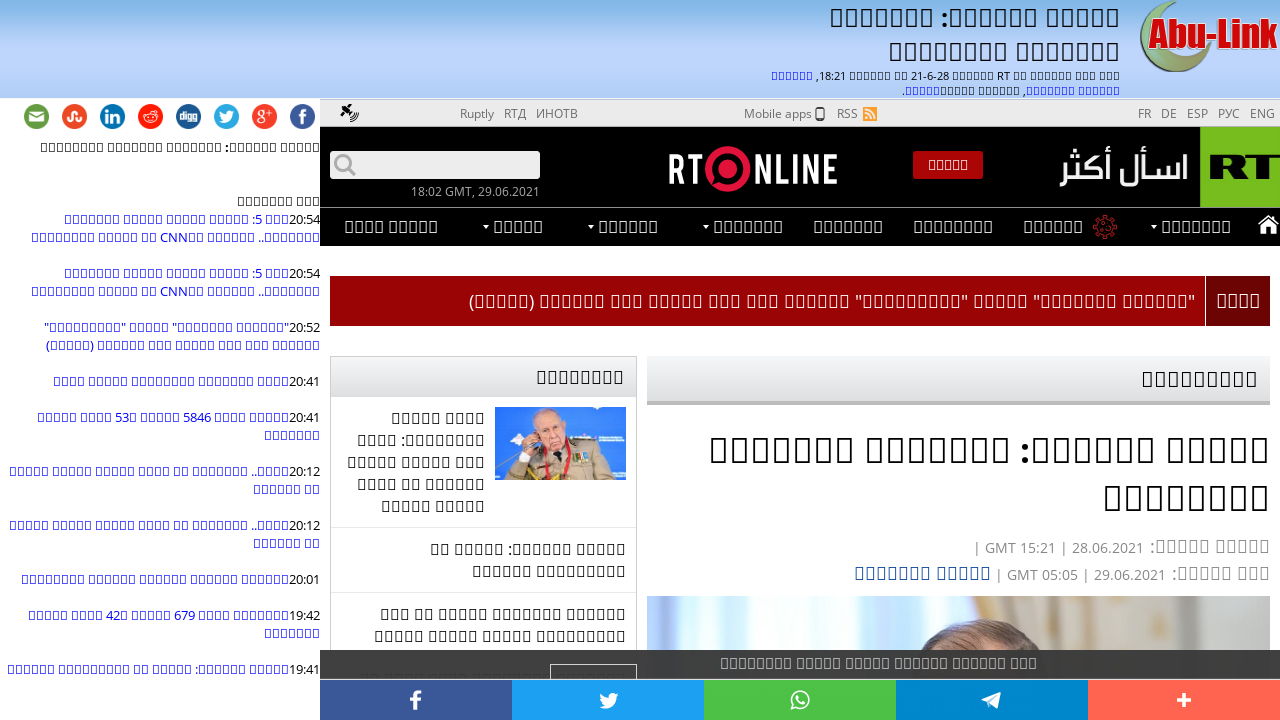The width and height of the screenshot is (1280, 720).
Task: Open the RSS text link
Action: point(847,114)
